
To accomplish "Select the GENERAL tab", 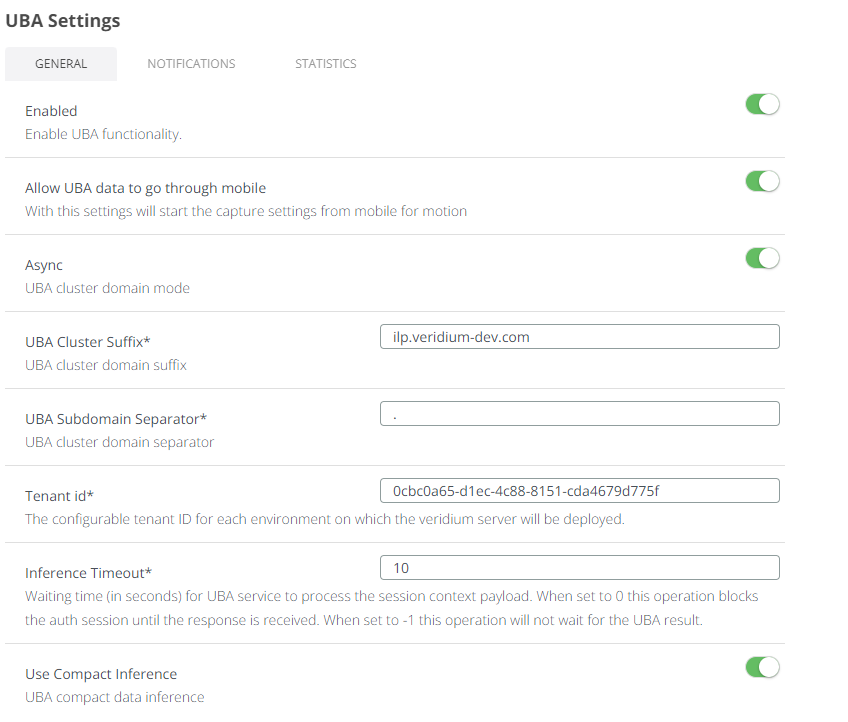I will tap(61, 63).
